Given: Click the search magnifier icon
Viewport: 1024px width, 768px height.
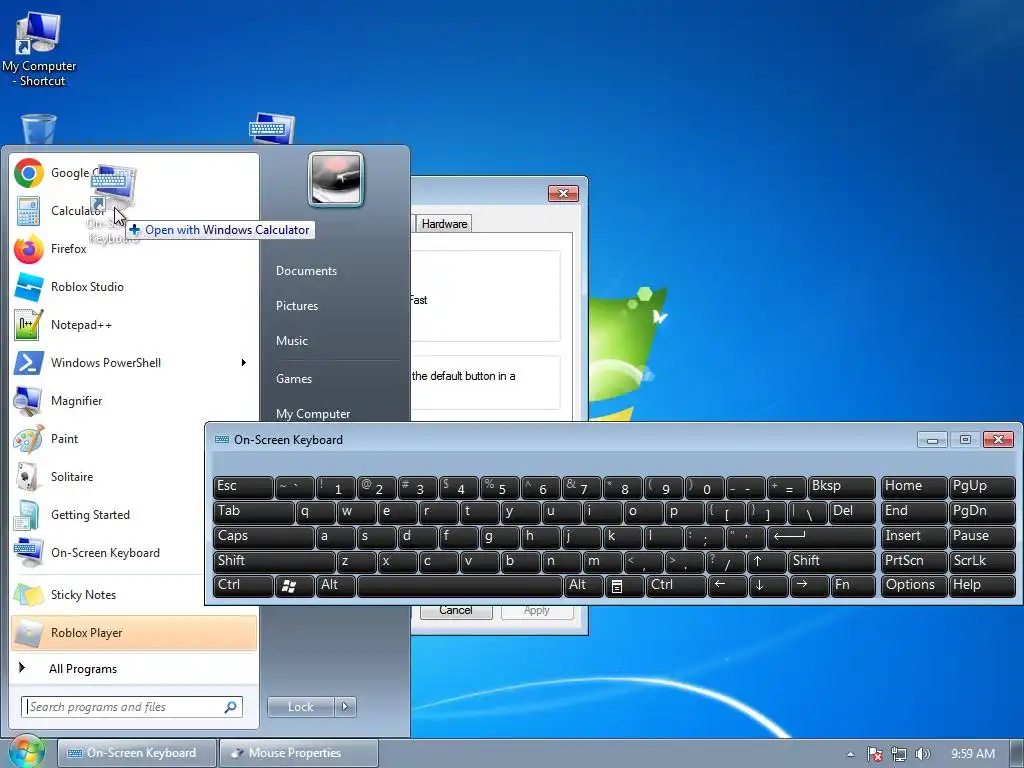Looking at the screenshot, I should 231,707.
